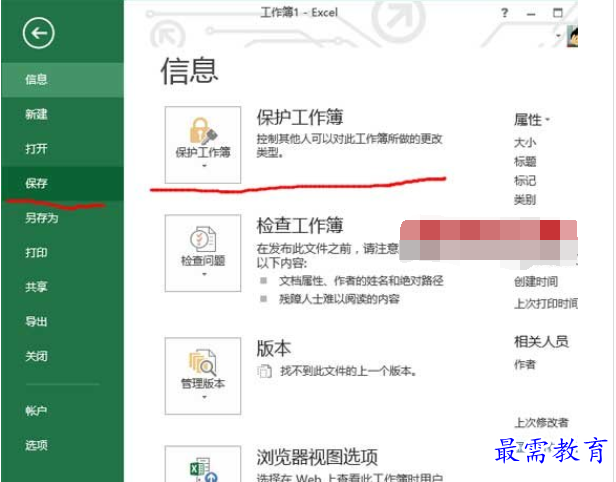Open 导出 in the sidebar

point(62,322)
